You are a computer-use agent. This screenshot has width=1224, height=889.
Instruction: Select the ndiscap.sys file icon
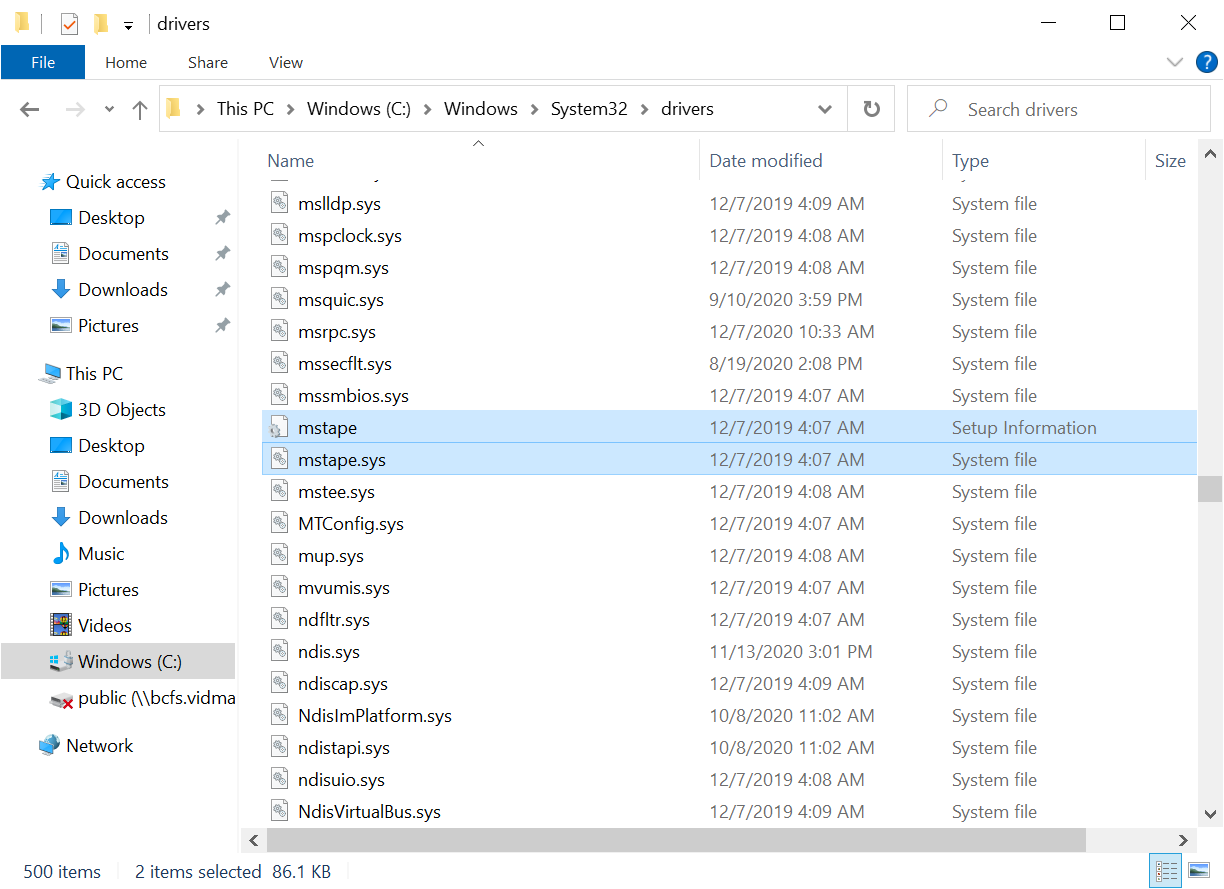tap(279, 684)
